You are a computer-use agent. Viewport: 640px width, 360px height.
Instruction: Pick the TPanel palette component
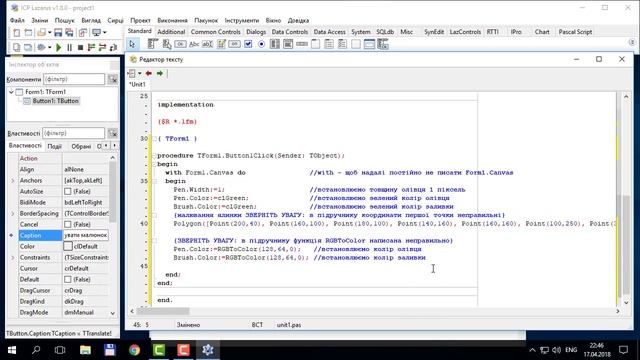point(356,44)
